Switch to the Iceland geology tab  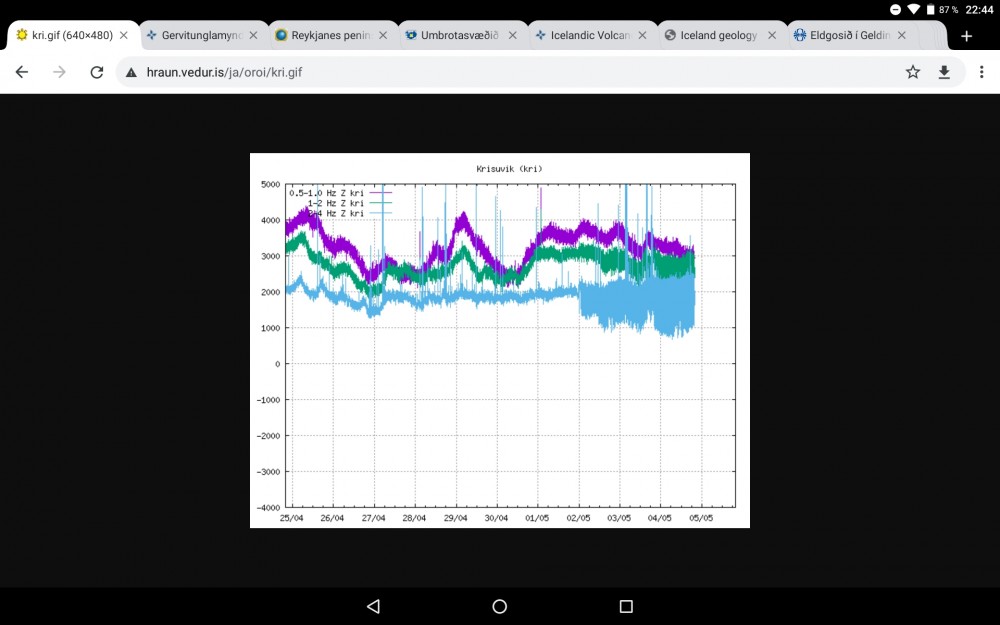pyautogui.click(x=716, y=33)
